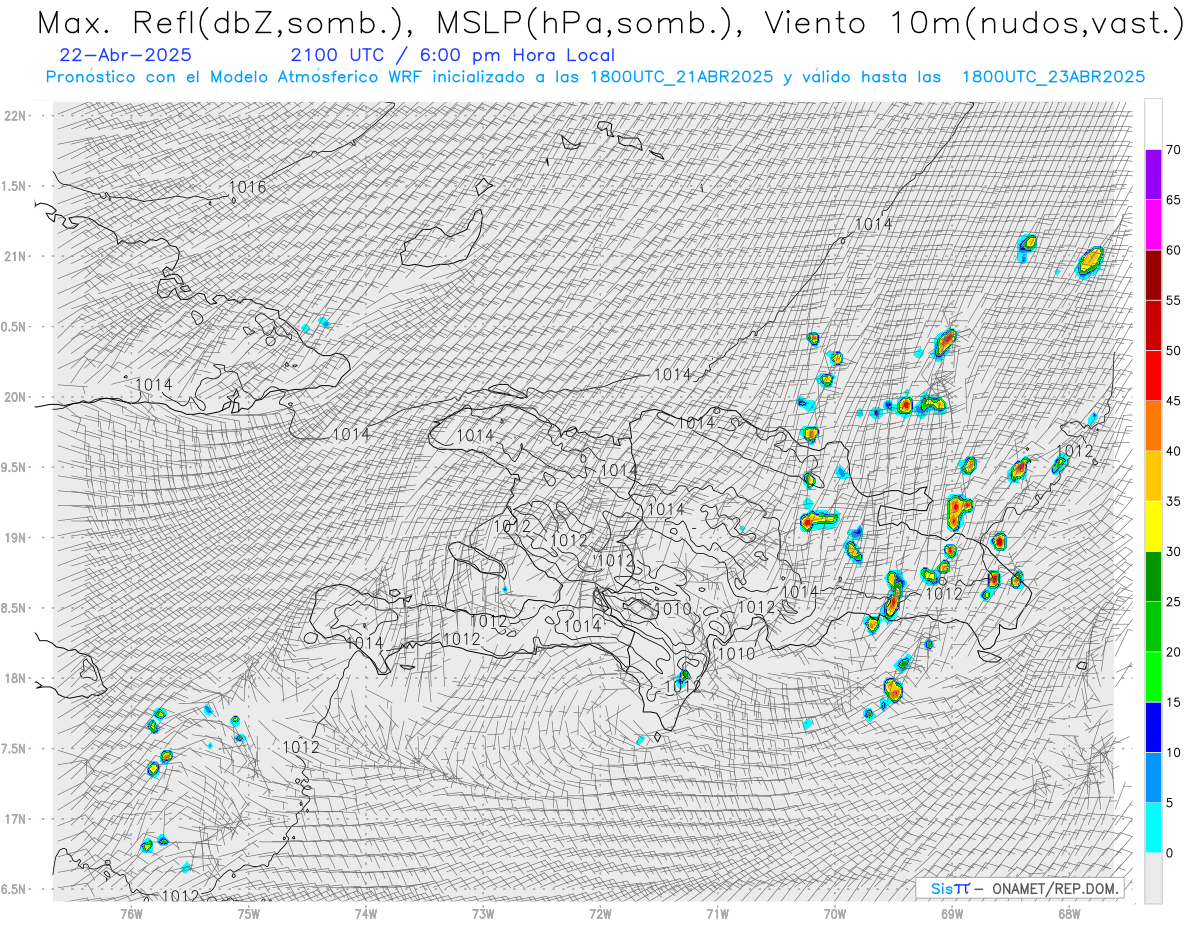
Task: Click the date text 22-Abr-2025
Action: tap(125, 56)
